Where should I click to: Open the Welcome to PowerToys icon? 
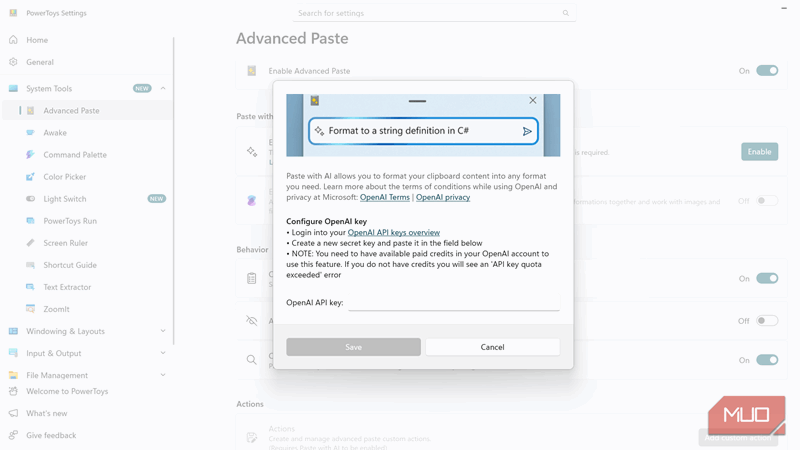coord(13,391)
